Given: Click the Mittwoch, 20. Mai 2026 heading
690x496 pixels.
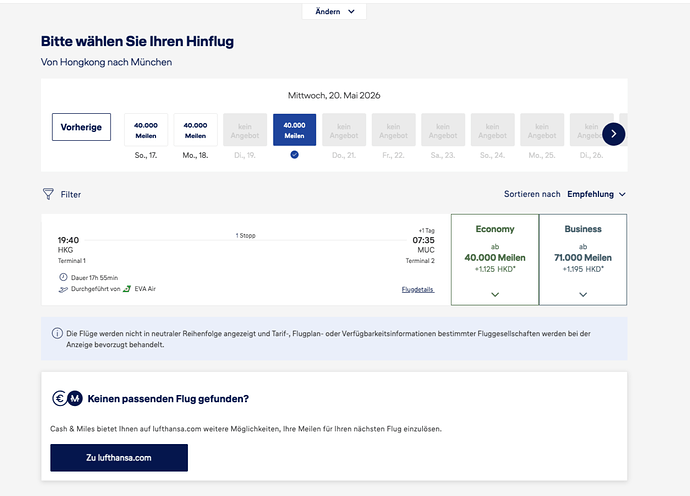Looking at the screenshot, I should pos(334,96).
